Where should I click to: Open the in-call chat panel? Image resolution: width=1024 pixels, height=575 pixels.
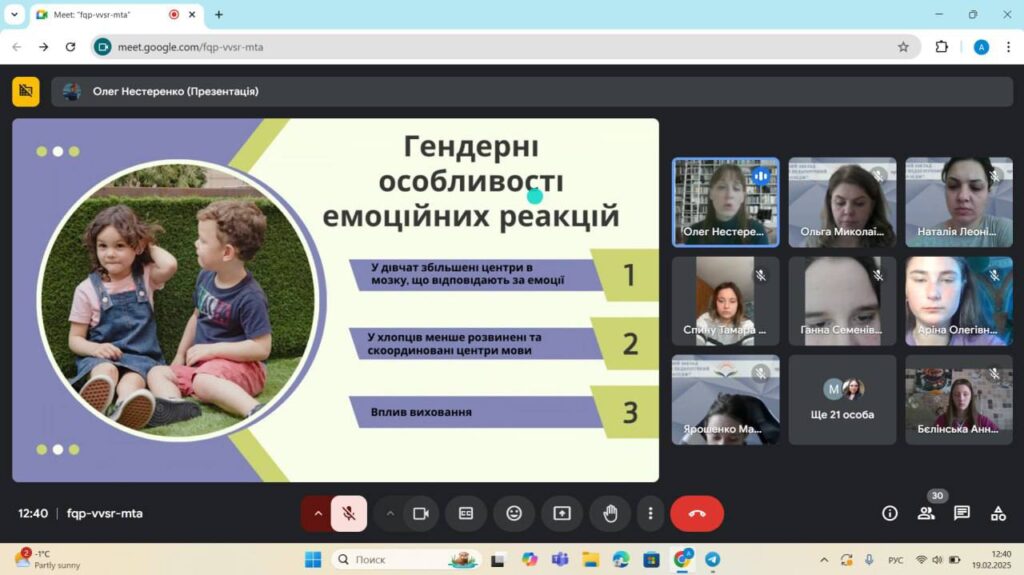pyautogui.click(x=962, y=513)
